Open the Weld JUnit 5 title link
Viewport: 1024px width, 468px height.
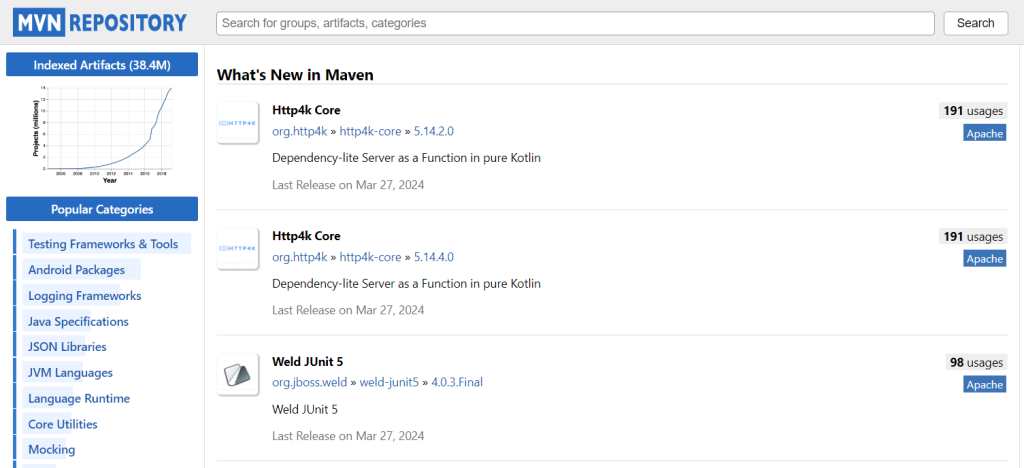[308, 361]
